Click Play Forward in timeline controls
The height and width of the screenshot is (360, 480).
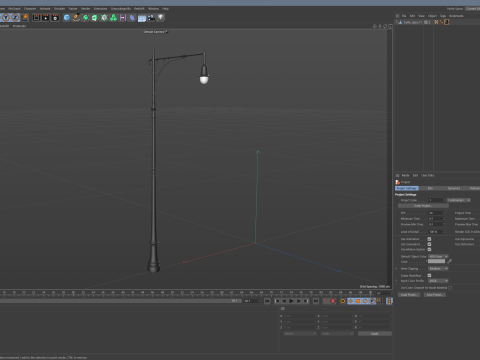[x=291, y=301]
